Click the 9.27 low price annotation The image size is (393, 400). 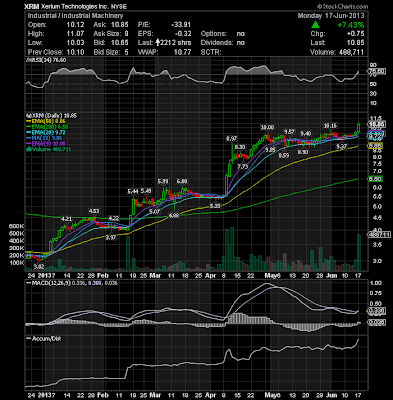click(341, 147)
